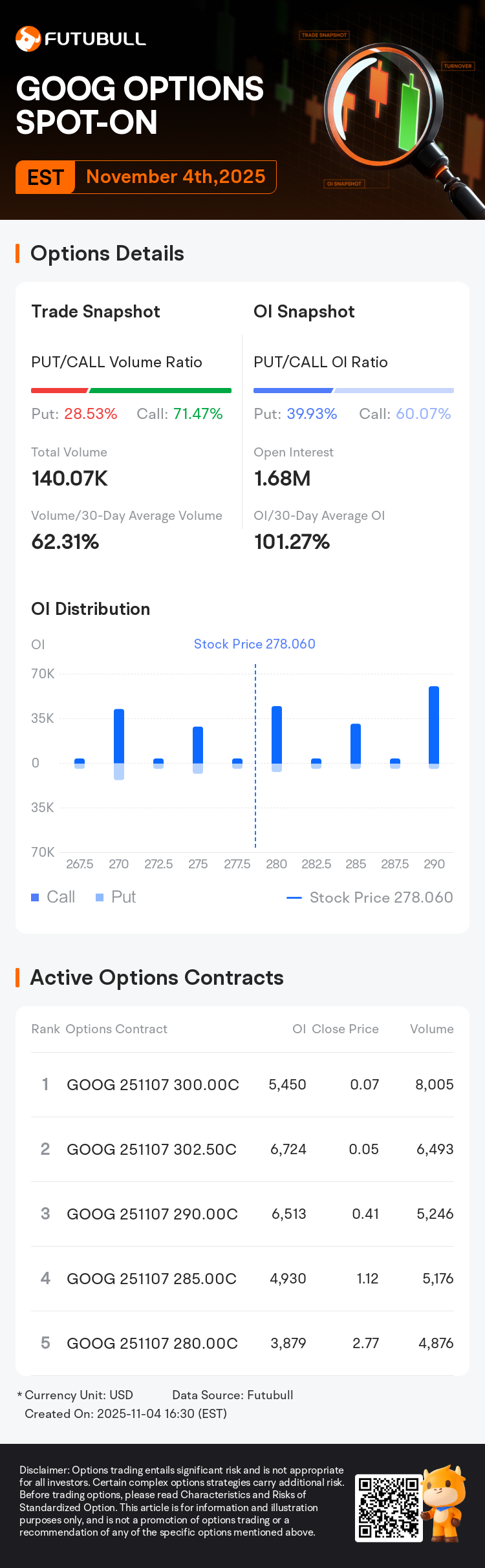Click the 290 strike call OI bar

434,724
